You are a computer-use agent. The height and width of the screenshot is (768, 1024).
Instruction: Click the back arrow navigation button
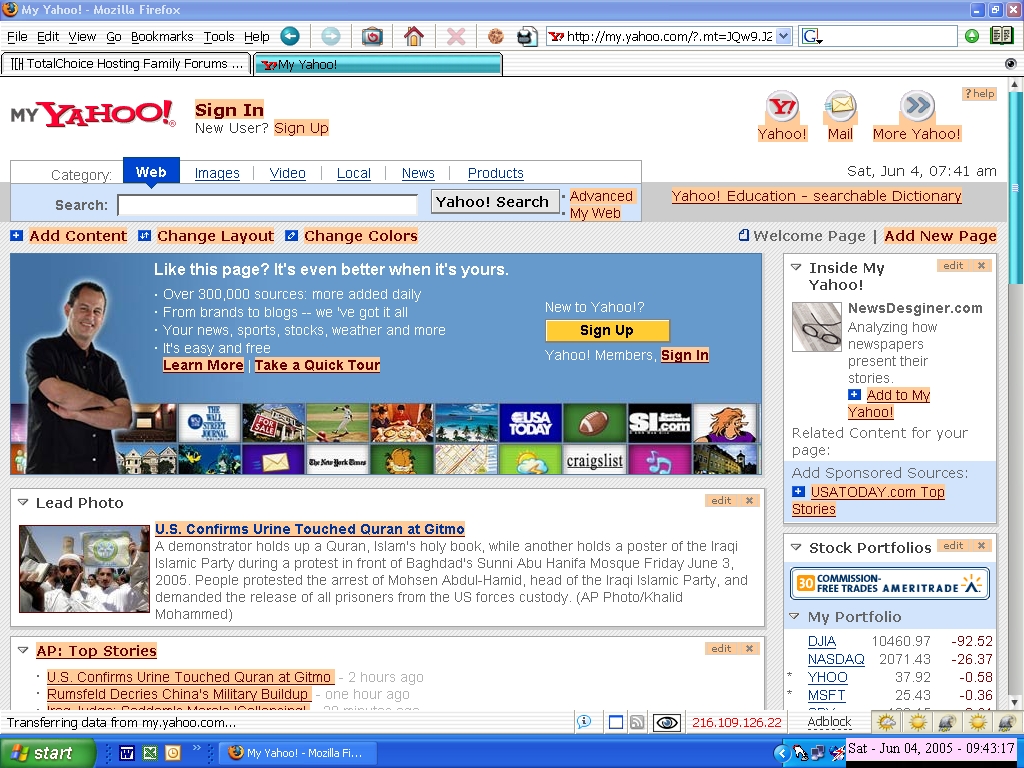[x=290, y=36]
